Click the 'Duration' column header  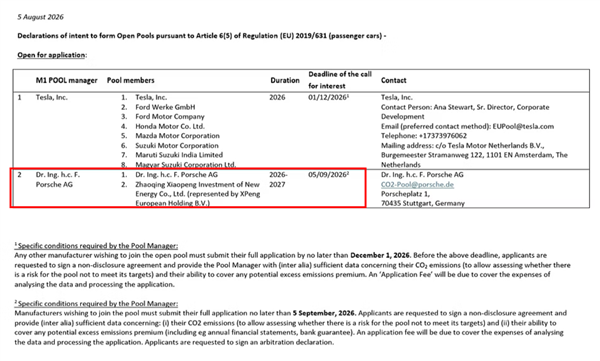285,80
